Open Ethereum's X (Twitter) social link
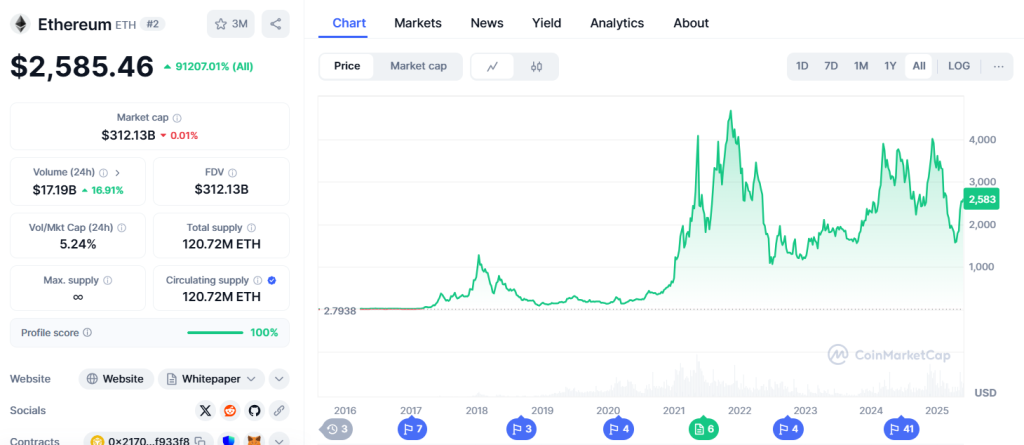 (x=205, y=410)
